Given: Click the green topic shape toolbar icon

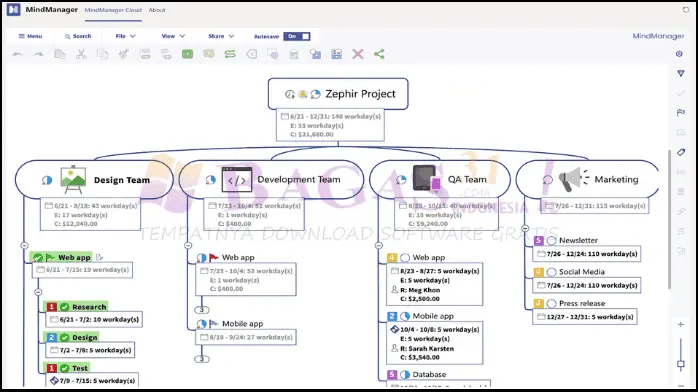Looking at the screenshot, I should click(x=187, y=54).
